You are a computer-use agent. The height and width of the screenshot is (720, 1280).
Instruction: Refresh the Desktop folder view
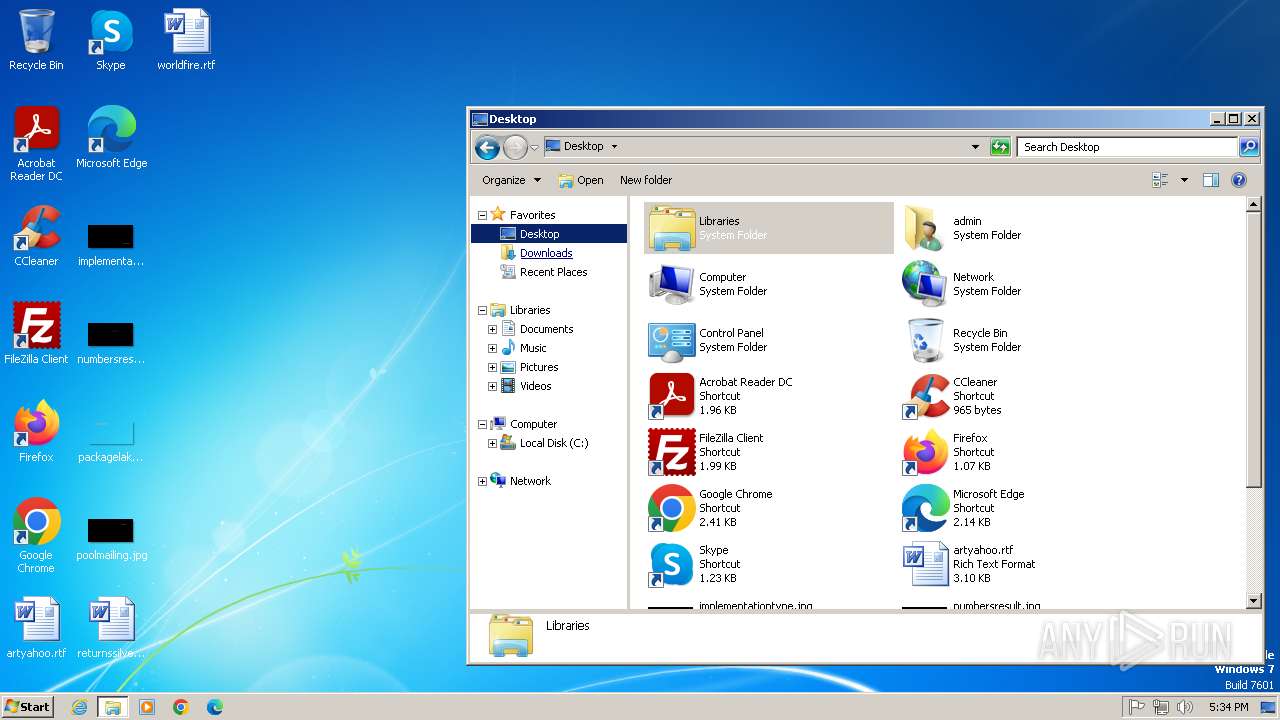(x=1000, y=147)
